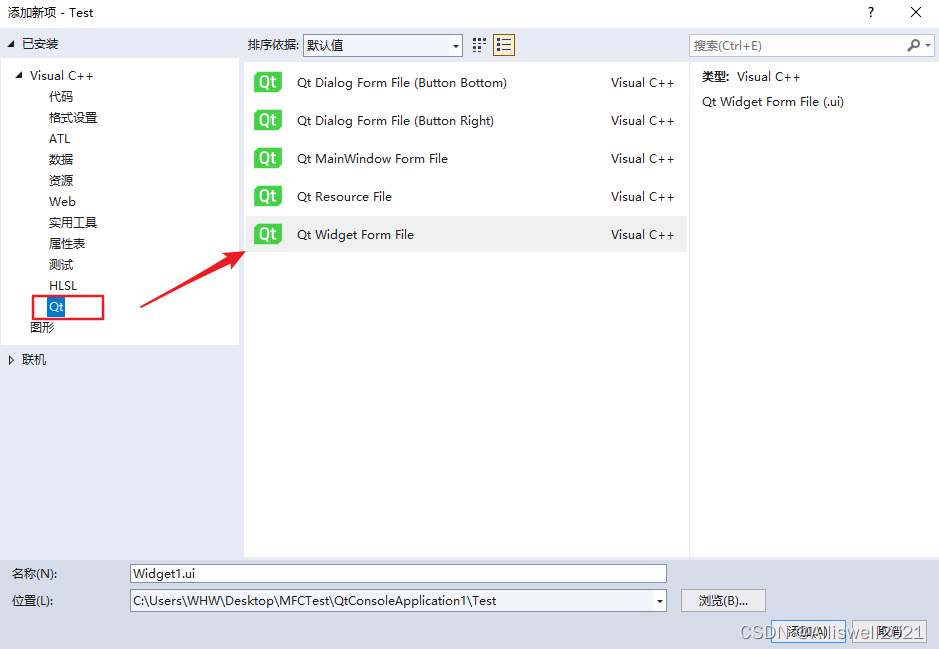Click Qt icon of Dialog Form Button Right
Viewport: 939px width, 649px height.
click(268, 120)
